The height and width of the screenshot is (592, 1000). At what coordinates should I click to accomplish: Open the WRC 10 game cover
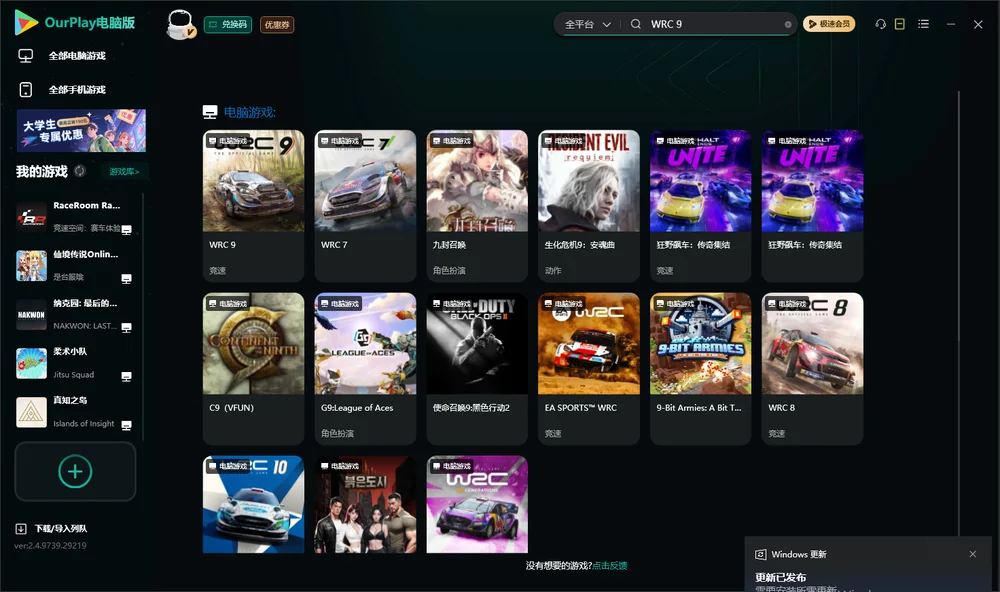point(253,504)
